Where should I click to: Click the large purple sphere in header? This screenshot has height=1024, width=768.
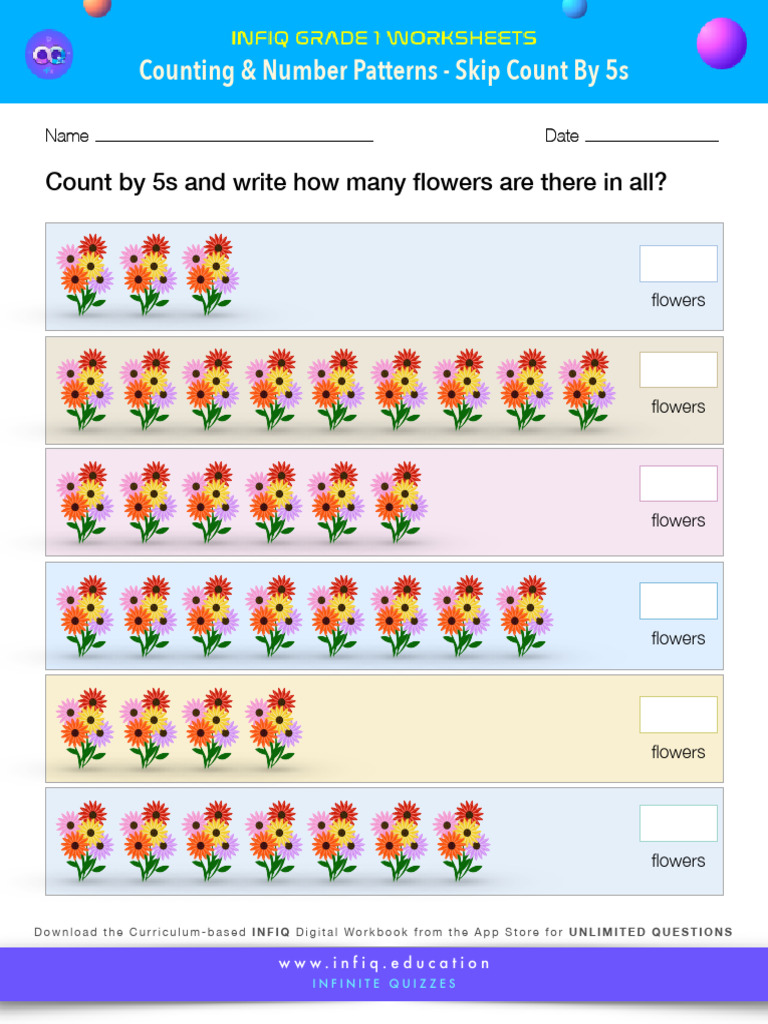tap(721, 43)
